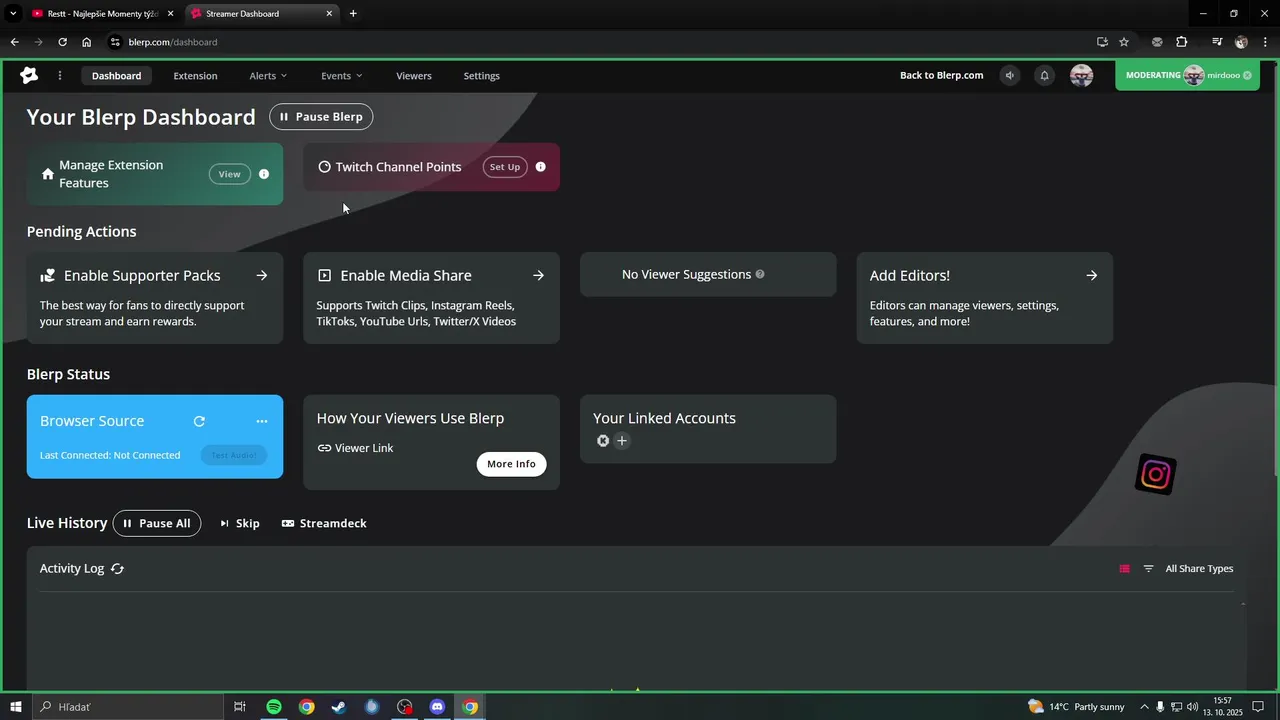Viewport: 1280px width, 720px height.
Task: Click arrow on Enable Supporter Packs card
Action: pyautogui.click(x=261, y=275)
